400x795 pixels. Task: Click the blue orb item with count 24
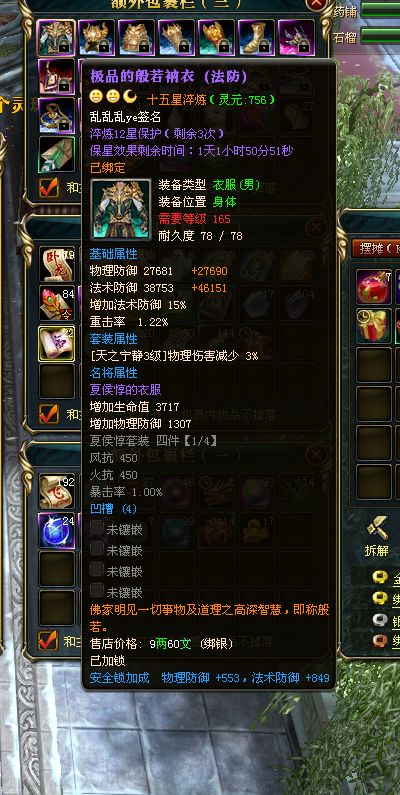click(x=57, y=530)
